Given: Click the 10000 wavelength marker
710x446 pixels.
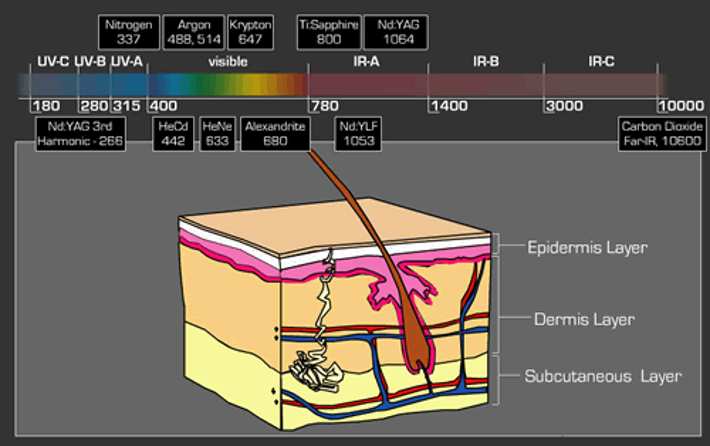Looking at the screenshot, I should tap(681, 106).
